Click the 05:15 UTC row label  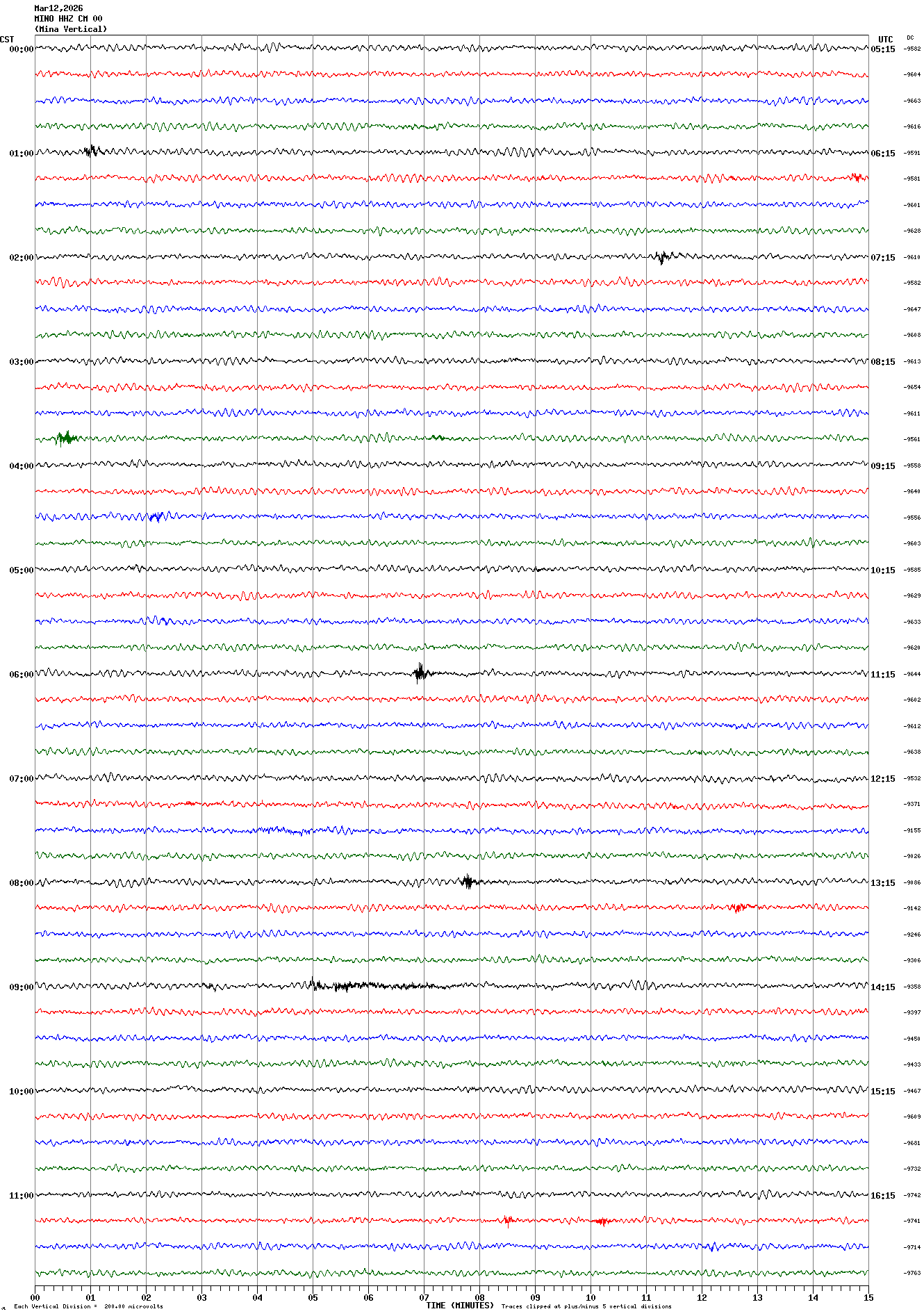tap(883, 49)
